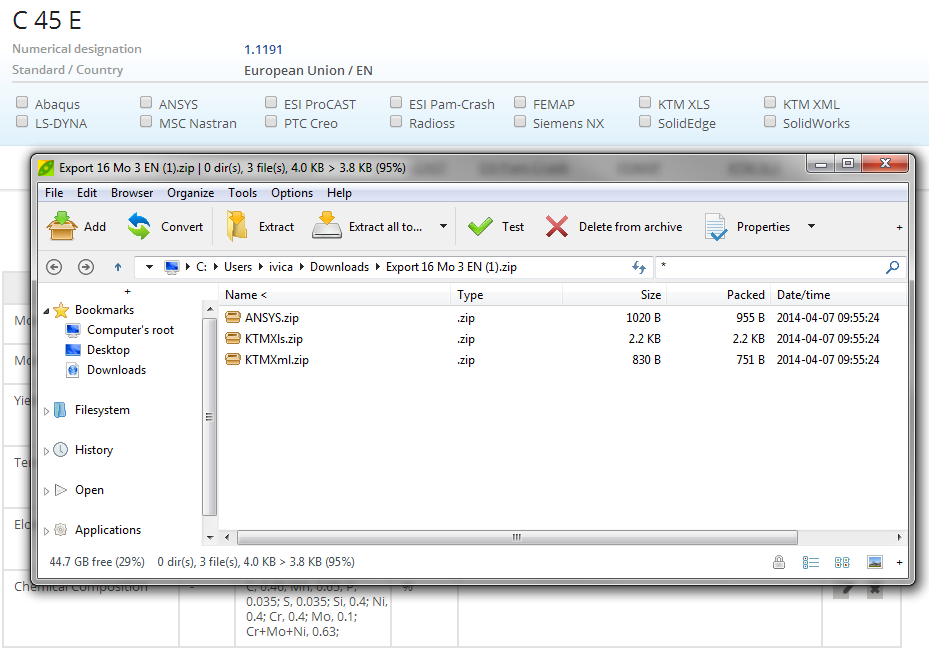The height and width of the screenshot is (652, 929).
Task: Click the computer icon in address bar
Action: point(172,267)
